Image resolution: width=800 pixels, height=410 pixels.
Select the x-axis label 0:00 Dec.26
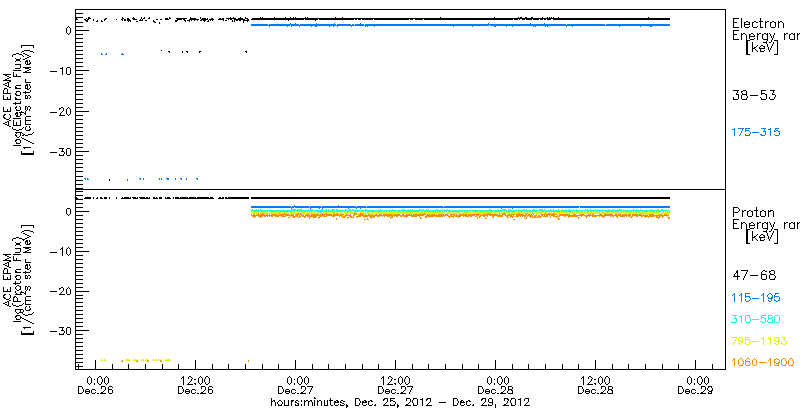96,386
